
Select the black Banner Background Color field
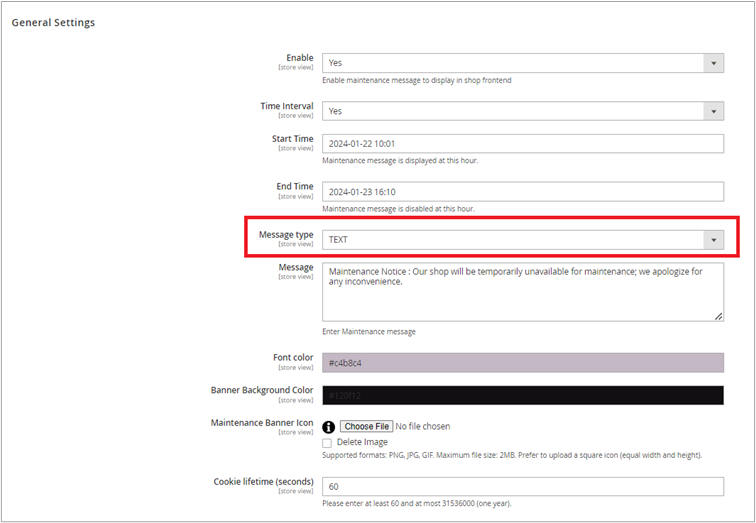522,395
